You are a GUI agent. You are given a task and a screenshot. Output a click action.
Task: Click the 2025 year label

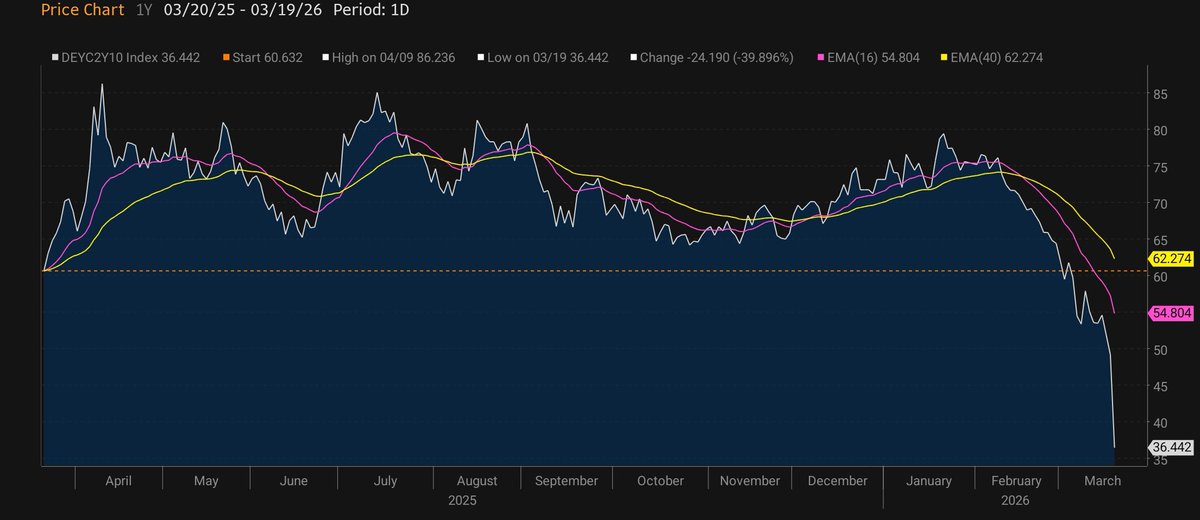tap(462, 499)
